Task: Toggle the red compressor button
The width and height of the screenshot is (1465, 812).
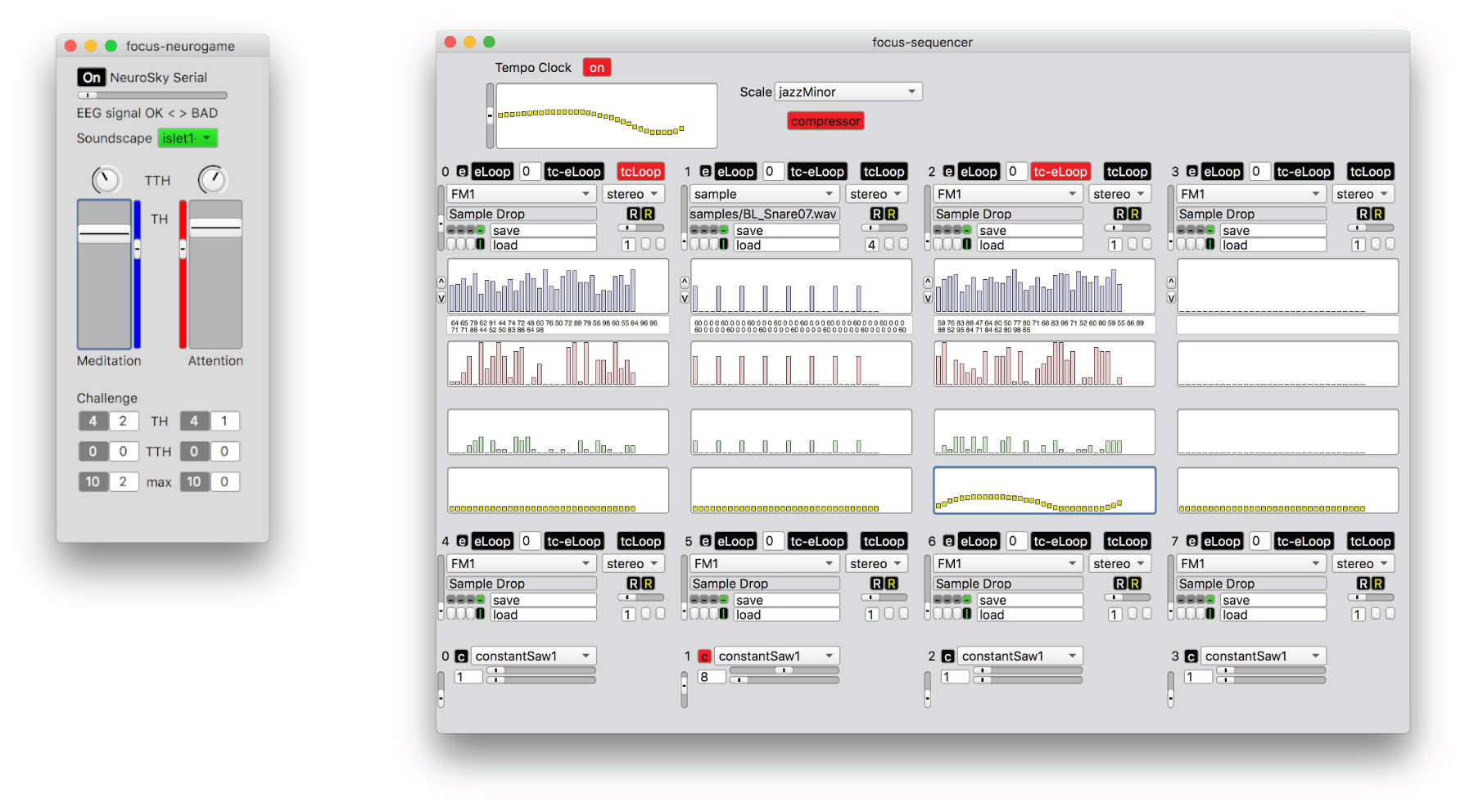Action: click(825, 121)
